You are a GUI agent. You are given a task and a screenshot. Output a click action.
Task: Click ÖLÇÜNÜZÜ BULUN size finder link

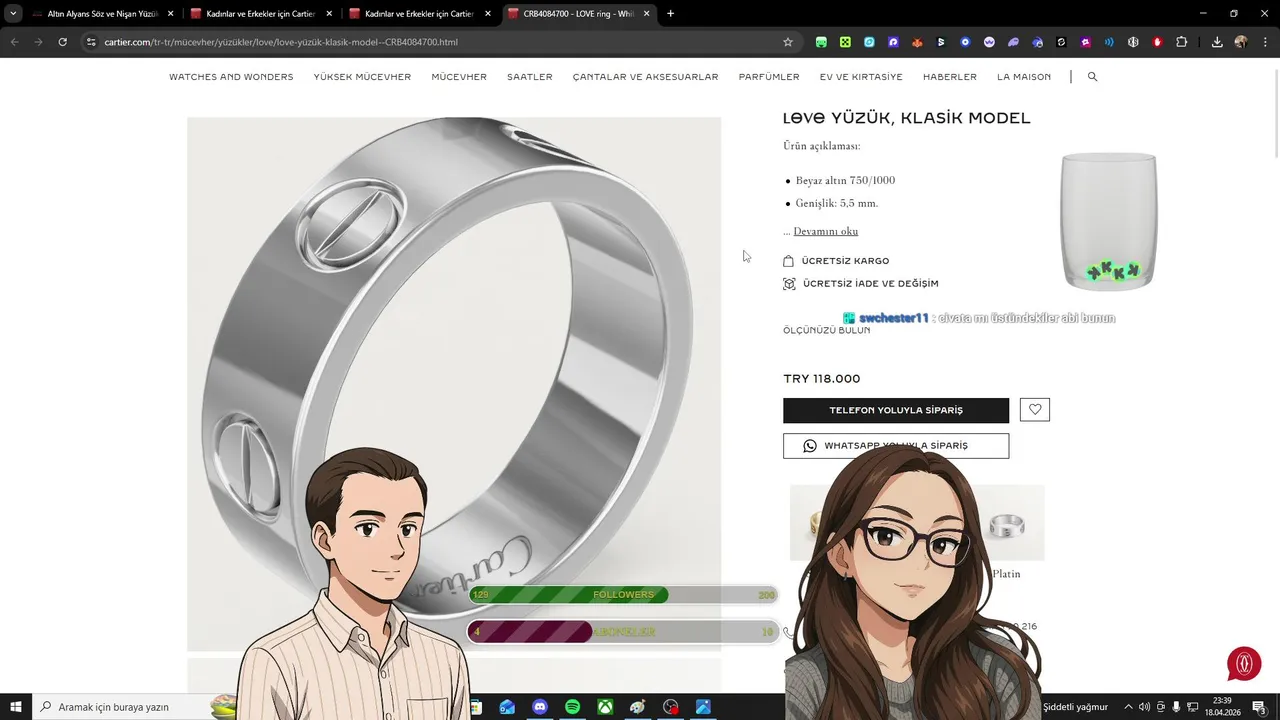(826, 330)
